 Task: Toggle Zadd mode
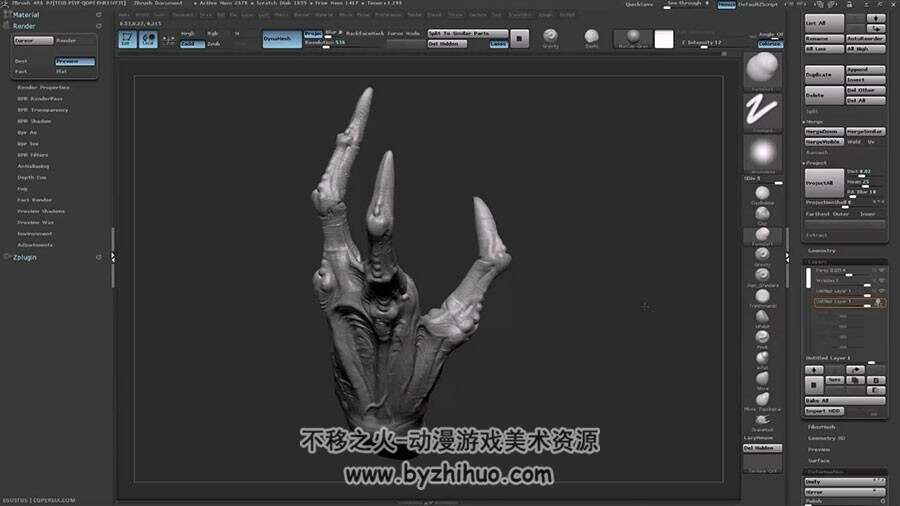point(192,44)
